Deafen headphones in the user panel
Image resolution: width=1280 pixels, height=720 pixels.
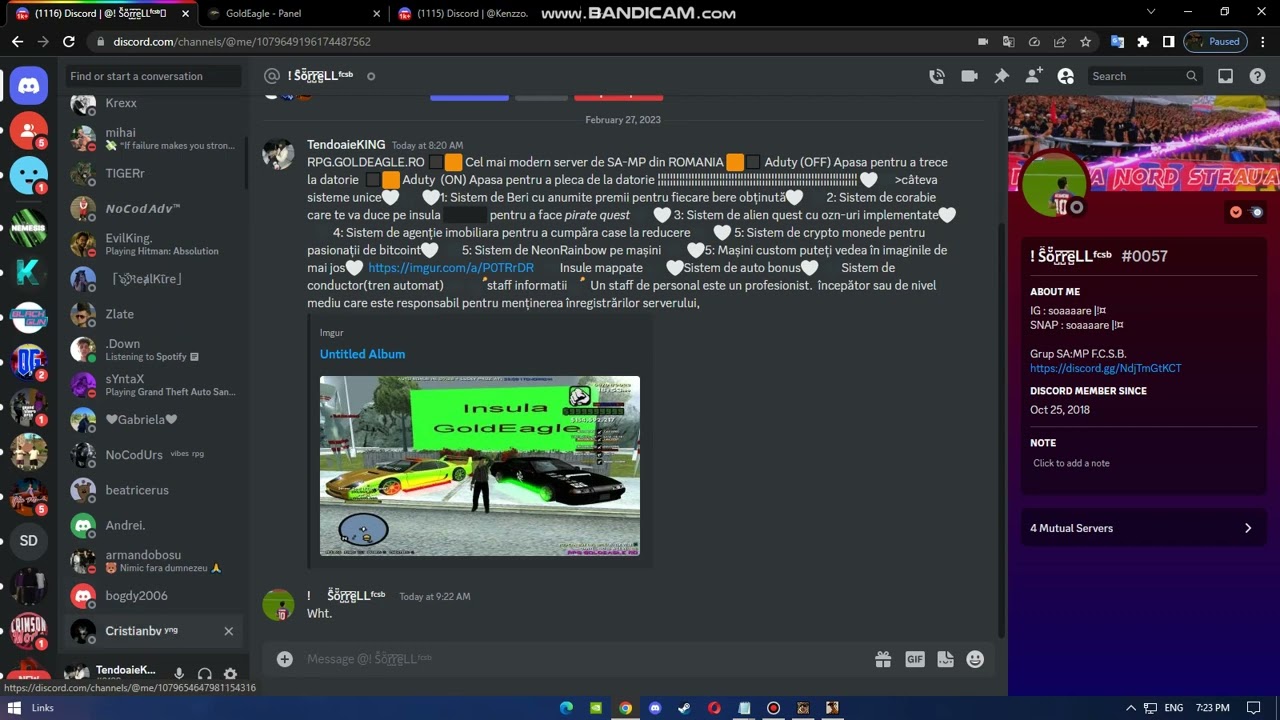205,675
